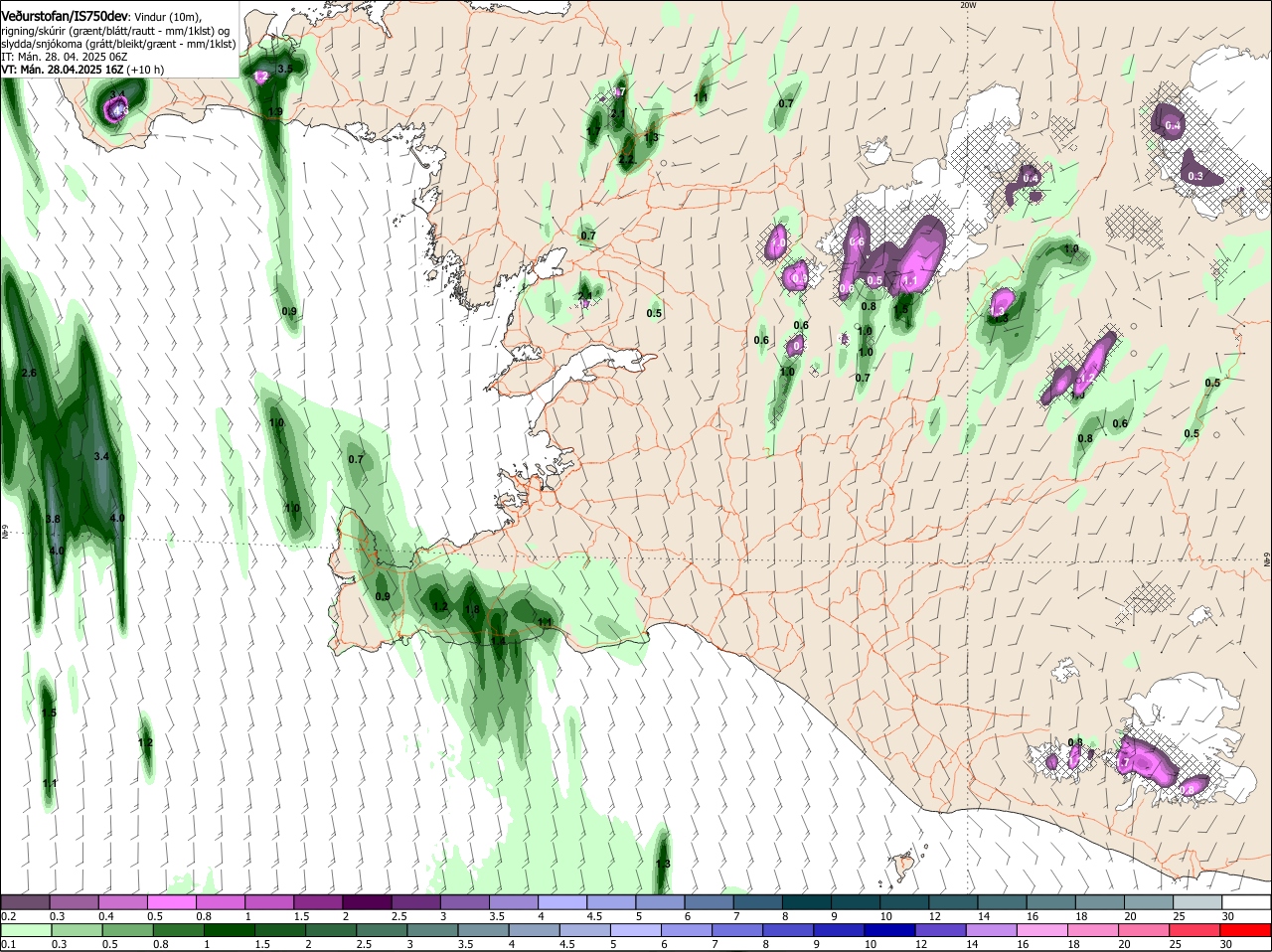This screenshot has width=1272, height=952.
Task: Click the '(+10 h)' forecast offset text
Action: click(145, 70)
